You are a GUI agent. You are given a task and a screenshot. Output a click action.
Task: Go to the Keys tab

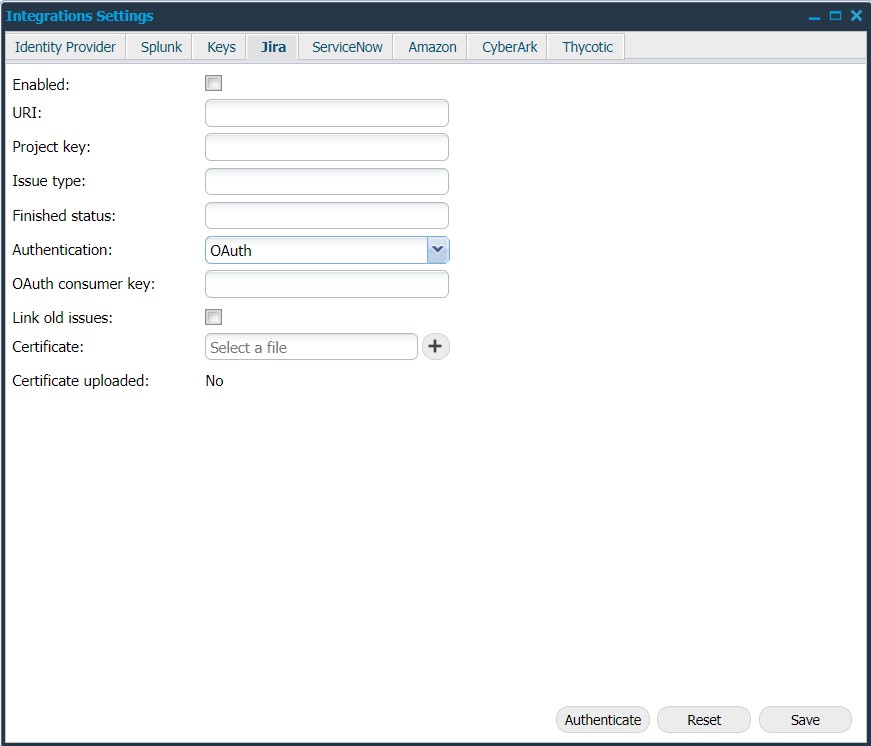click(221, 47)
